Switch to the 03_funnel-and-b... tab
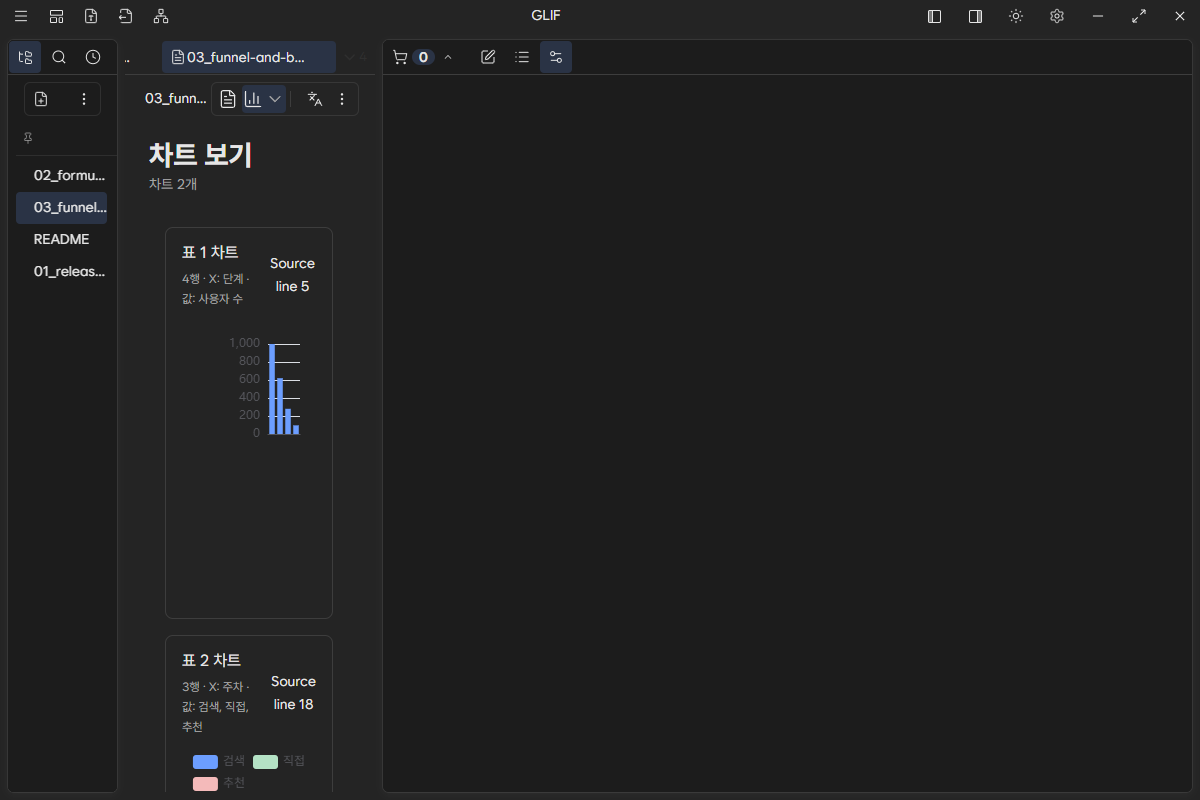 (x=249, y=57)
